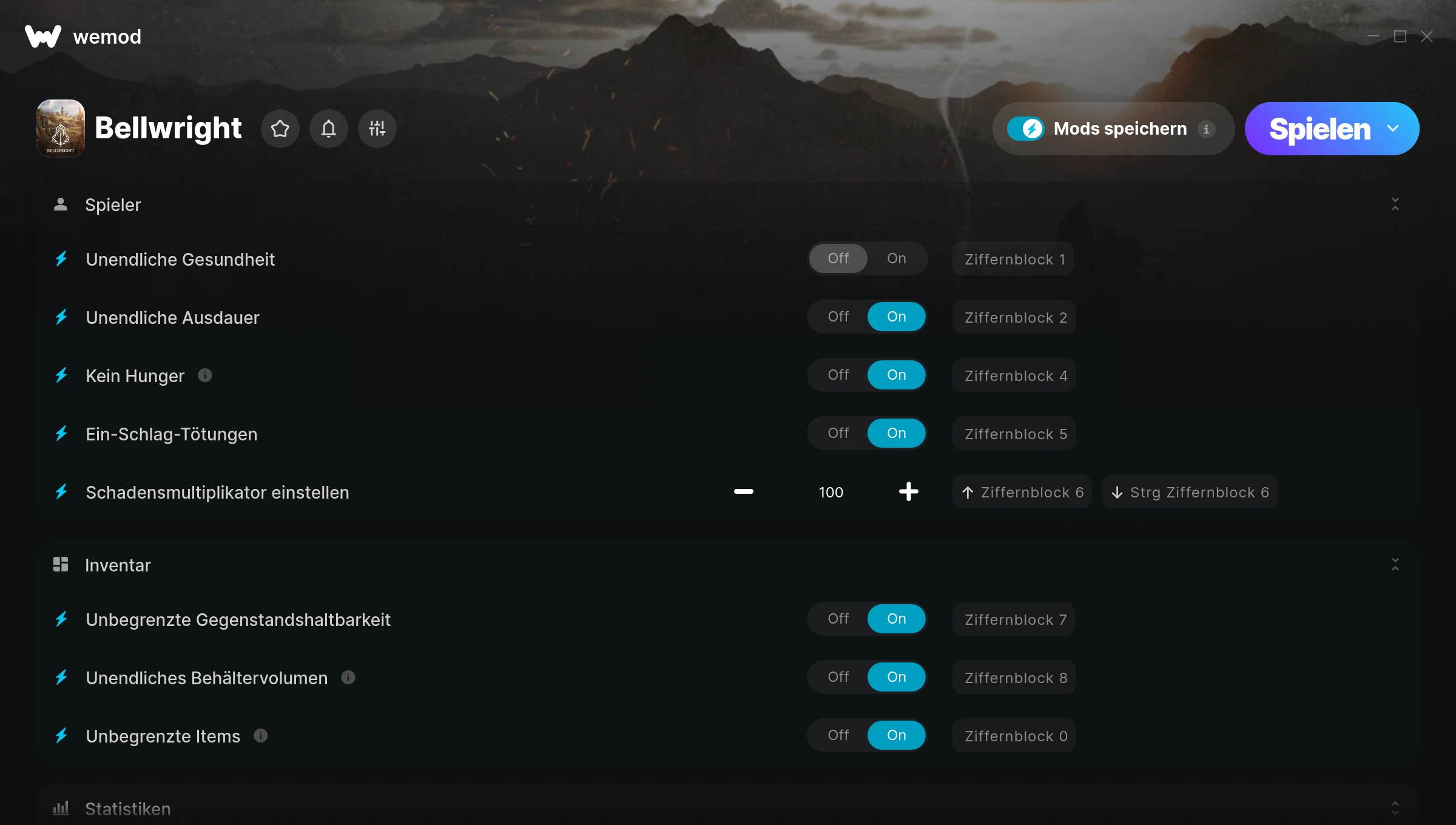This screenshot has width=1456, height=825.
Task: Click the favorite star icon next to Bellwright
Action: (x=280, y=129)
